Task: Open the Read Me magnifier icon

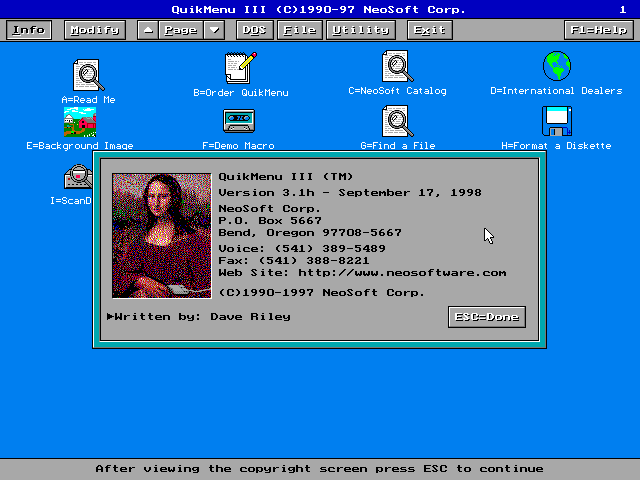Action: click(x=89, y=75)
